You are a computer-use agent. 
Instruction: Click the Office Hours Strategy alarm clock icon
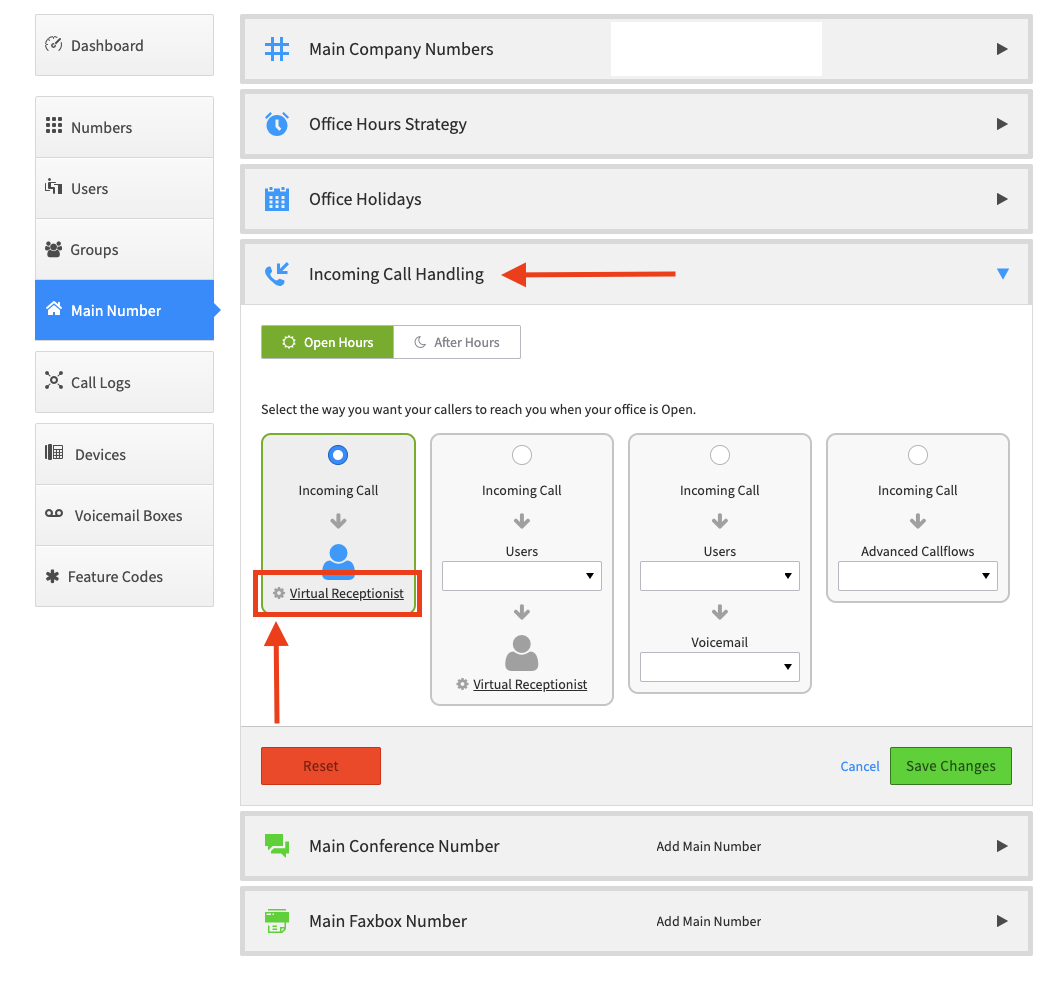[276, 124]
